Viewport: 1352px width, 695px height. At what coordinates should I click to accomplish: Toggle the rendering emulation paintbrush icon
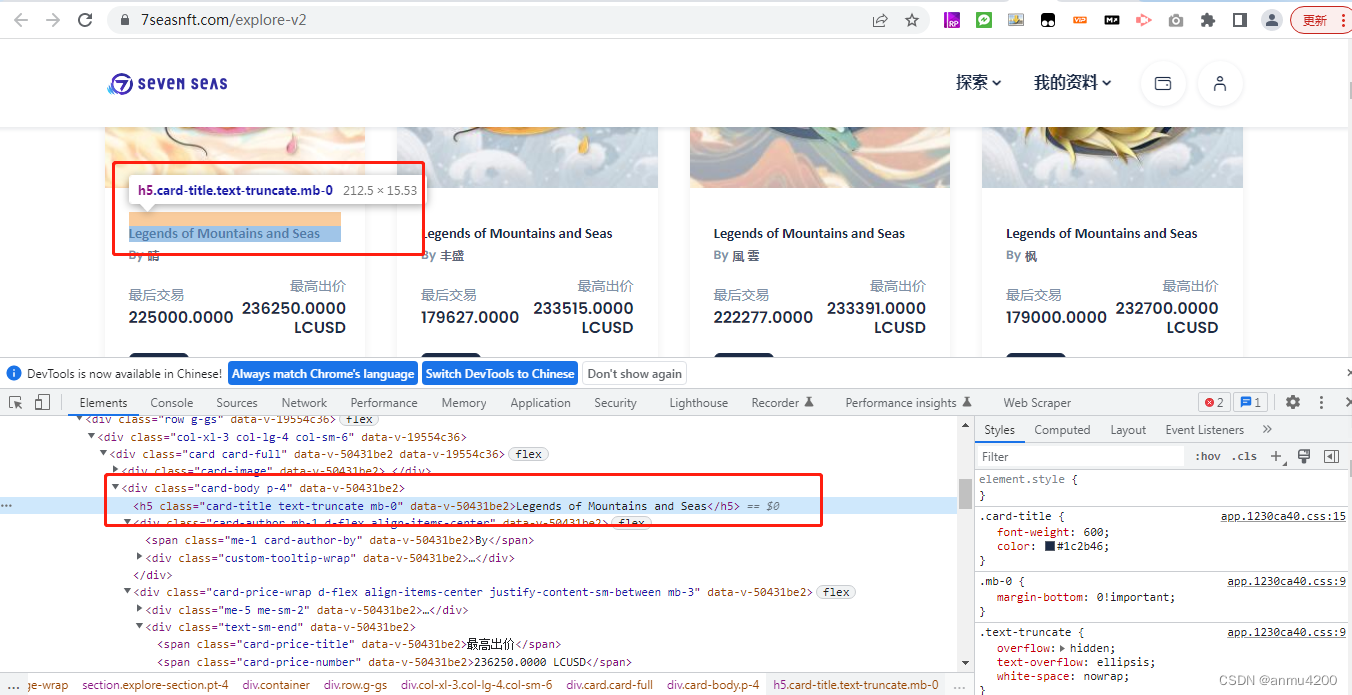coord(1303,456)
